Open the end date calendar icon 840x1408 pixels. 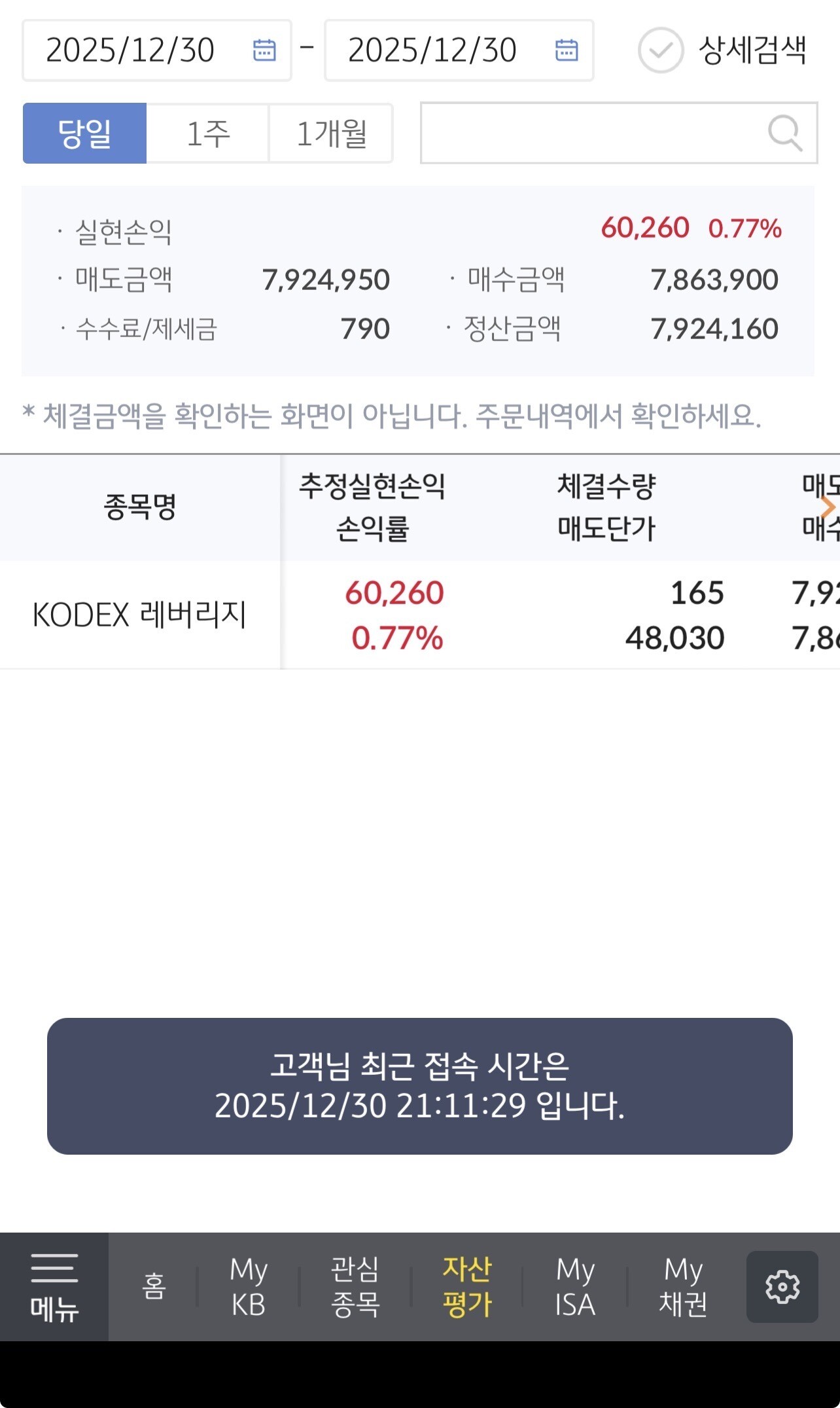click(567, 50)
